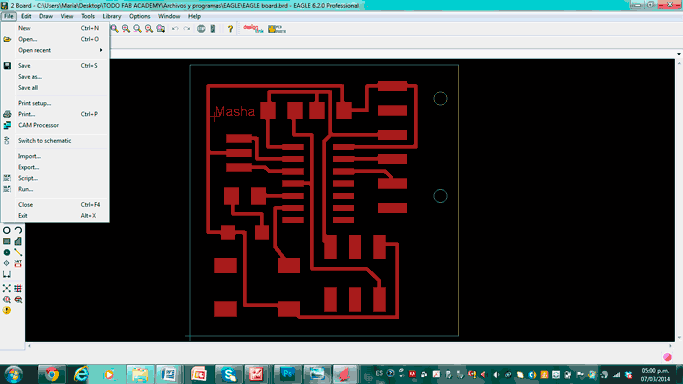Select the Attribute tool
The height and width of the screenshot is (384, 683).
[x=18, y=263]
